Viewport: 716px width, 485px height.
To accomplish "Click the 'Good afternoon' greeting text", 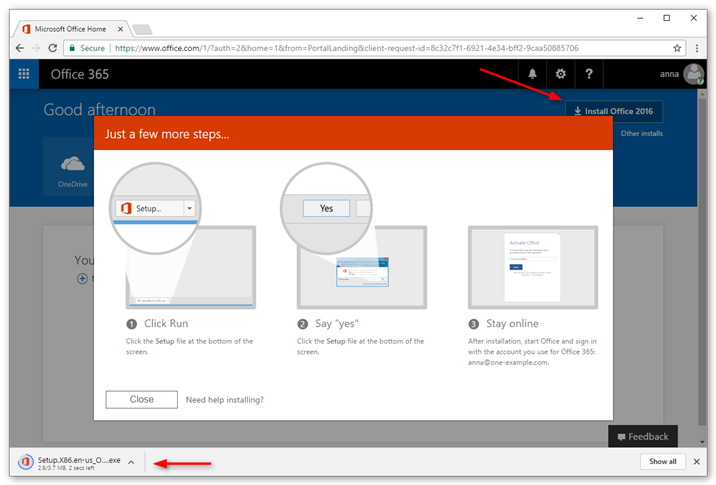I will (x=100, y=110).
